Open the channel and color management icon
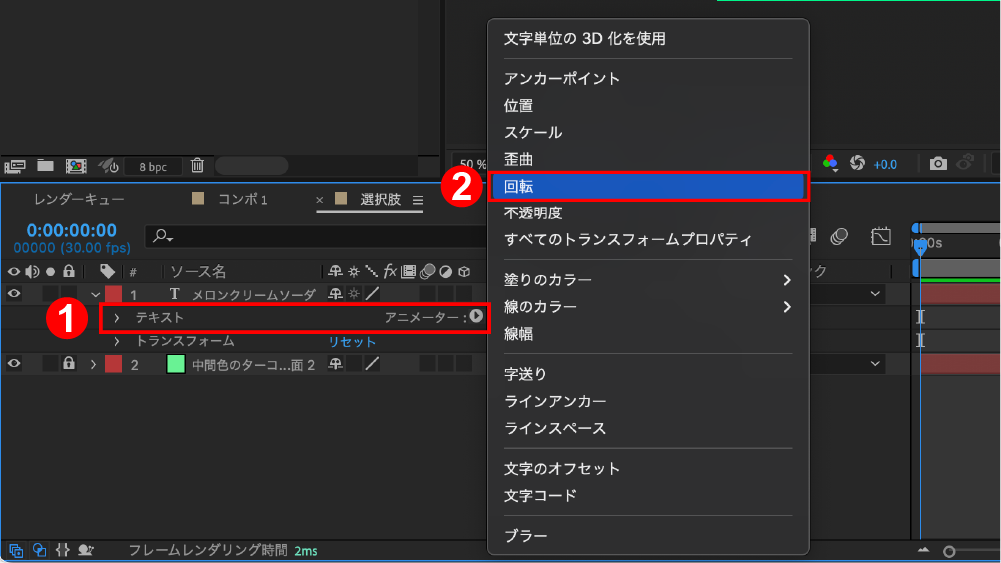 point(830,163)
